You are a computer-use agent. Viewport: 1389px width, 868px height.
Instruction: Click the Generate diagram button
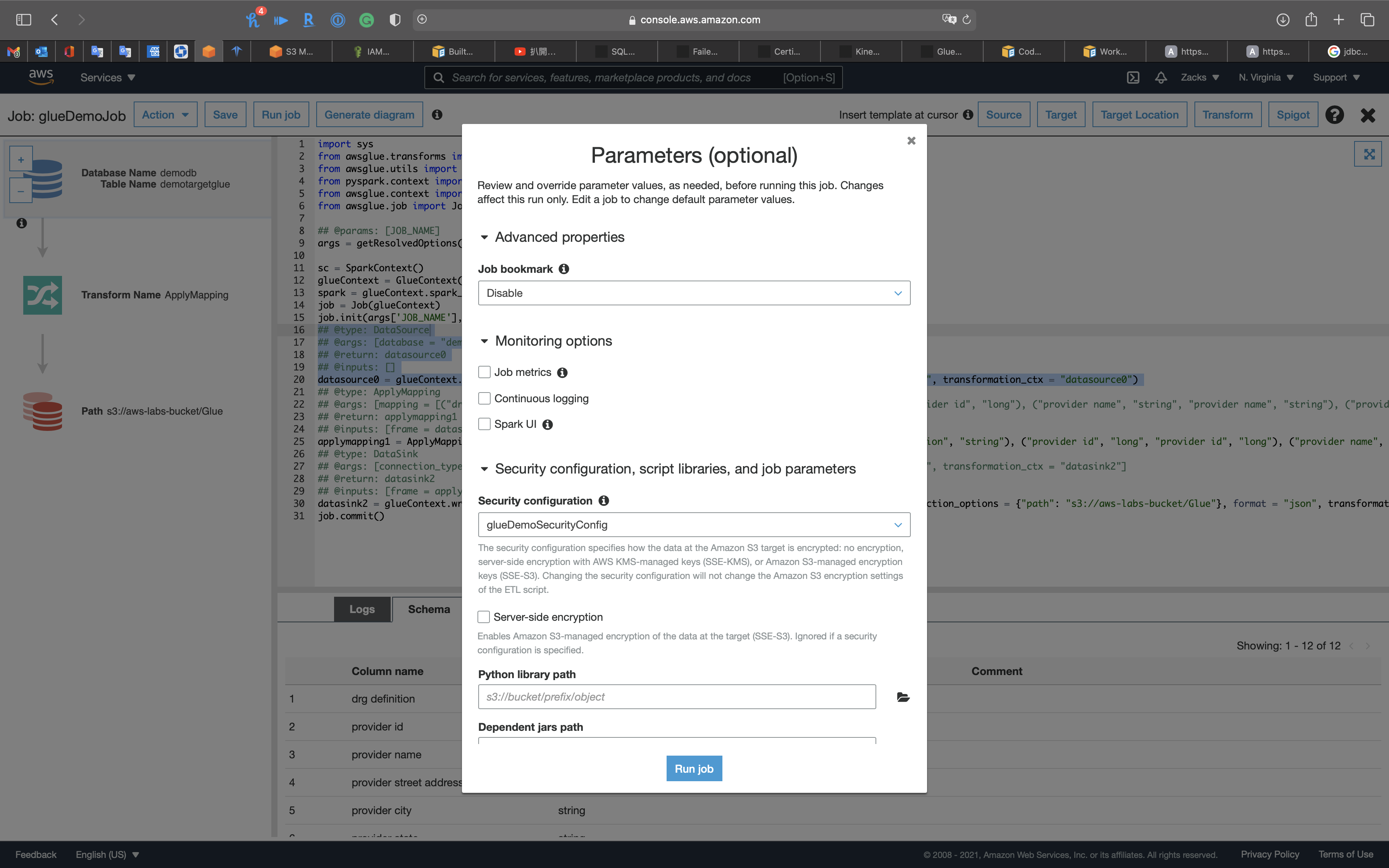pos(369,115)
